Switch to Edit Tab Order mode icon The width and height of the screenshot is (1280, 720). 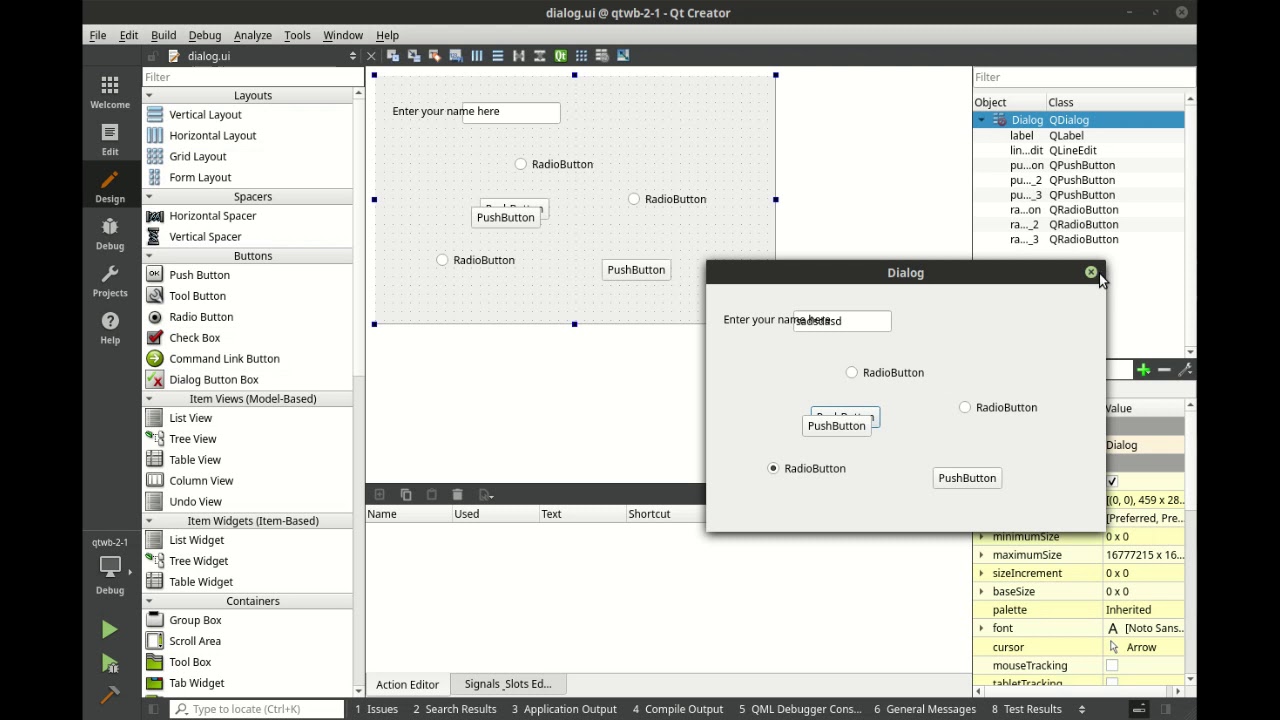click(456, 56)
